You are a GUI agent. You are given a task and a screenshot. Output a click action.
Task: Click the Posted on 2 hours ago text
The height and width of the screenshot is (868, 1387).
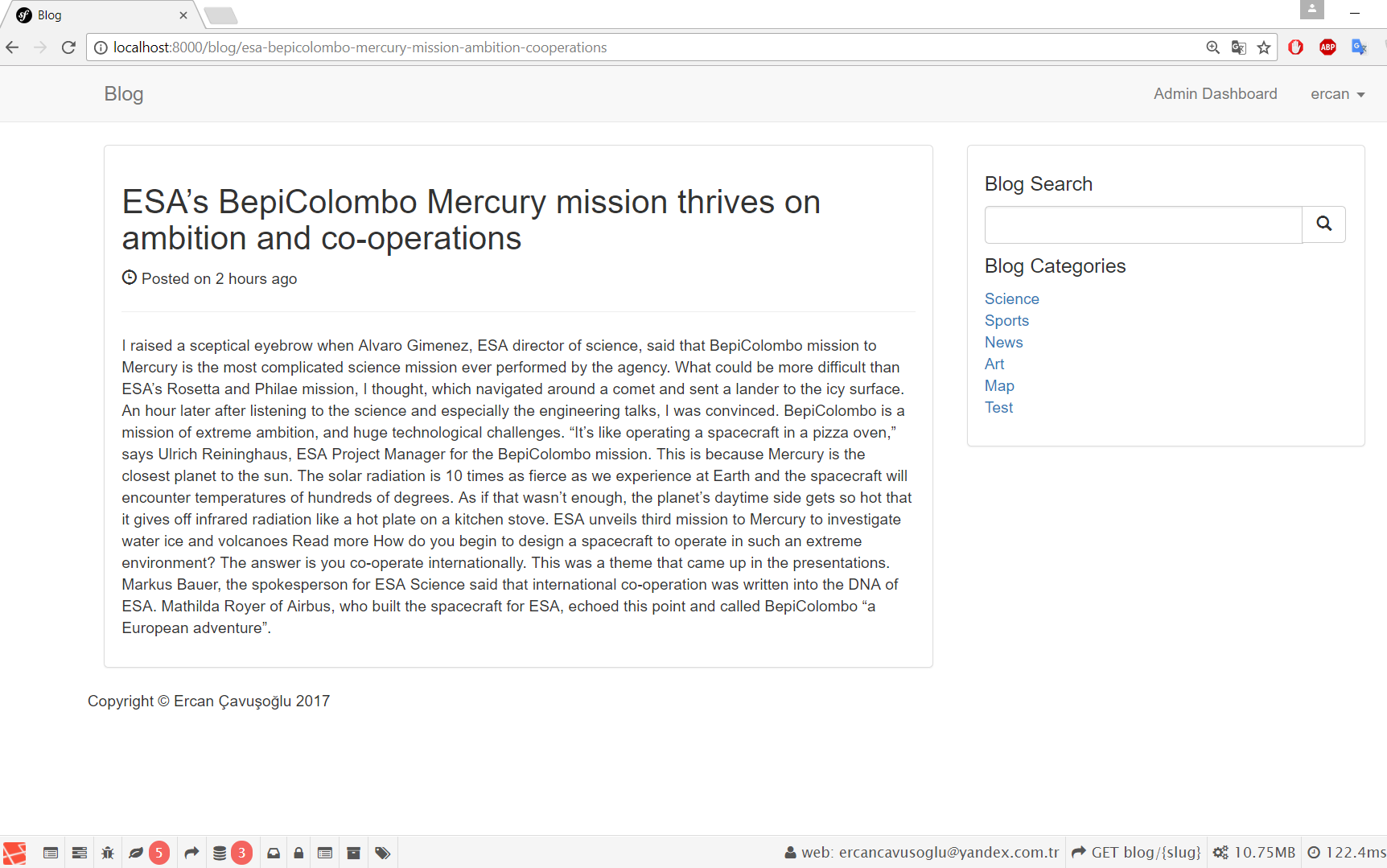pyautogui.click(x=219, y=278)
